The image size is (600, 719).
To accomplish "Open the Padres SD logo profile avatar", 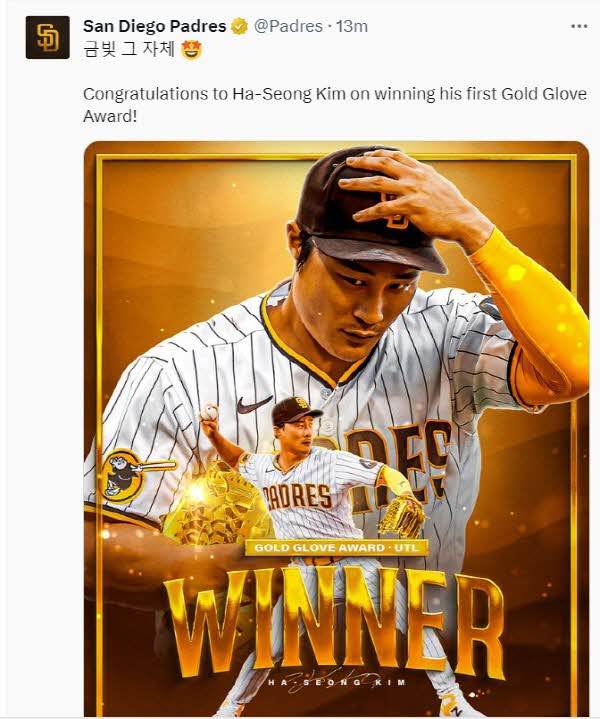I will (x=48, y=38).
